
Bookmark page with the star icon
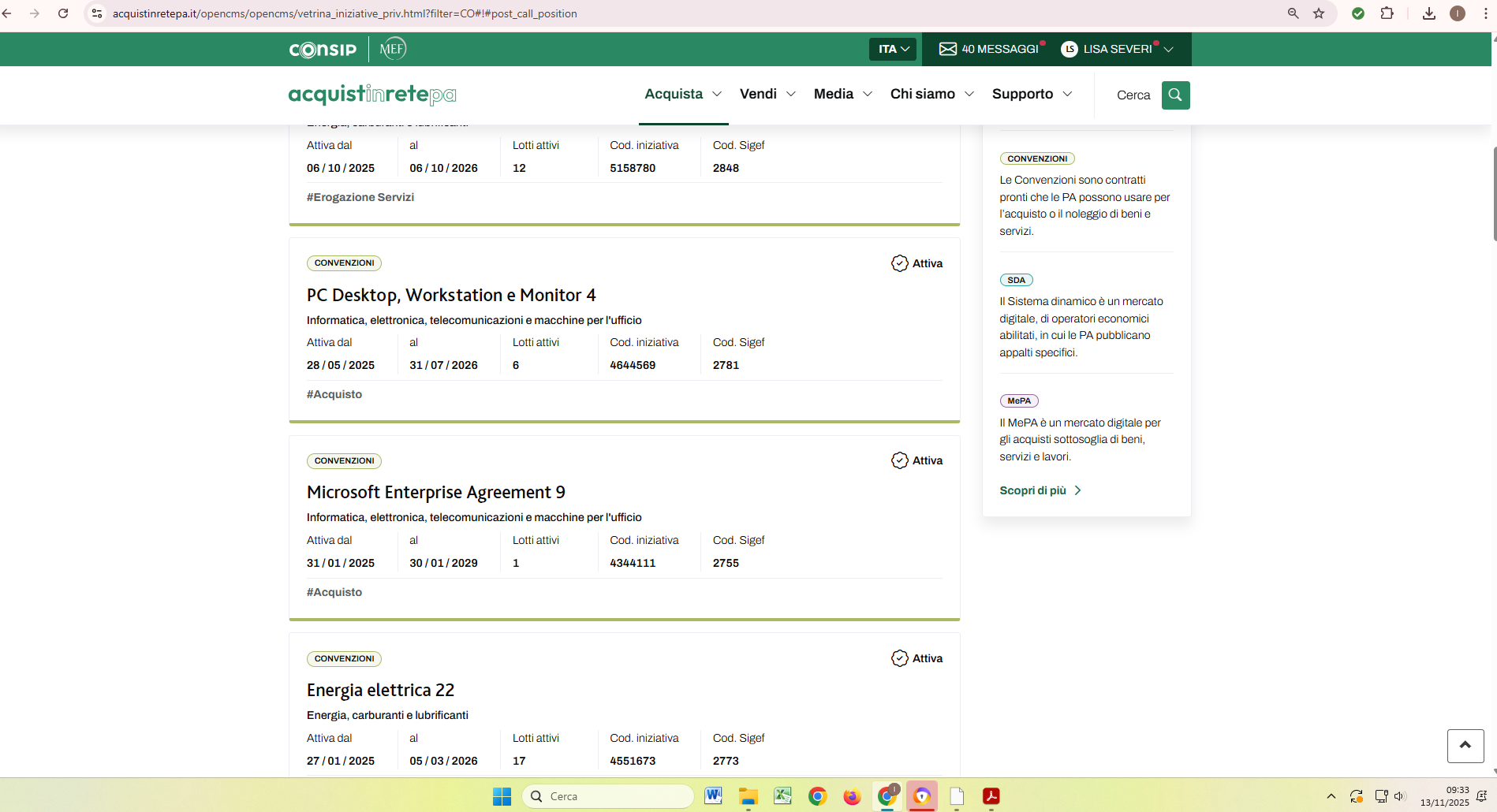pos(1319,13)
